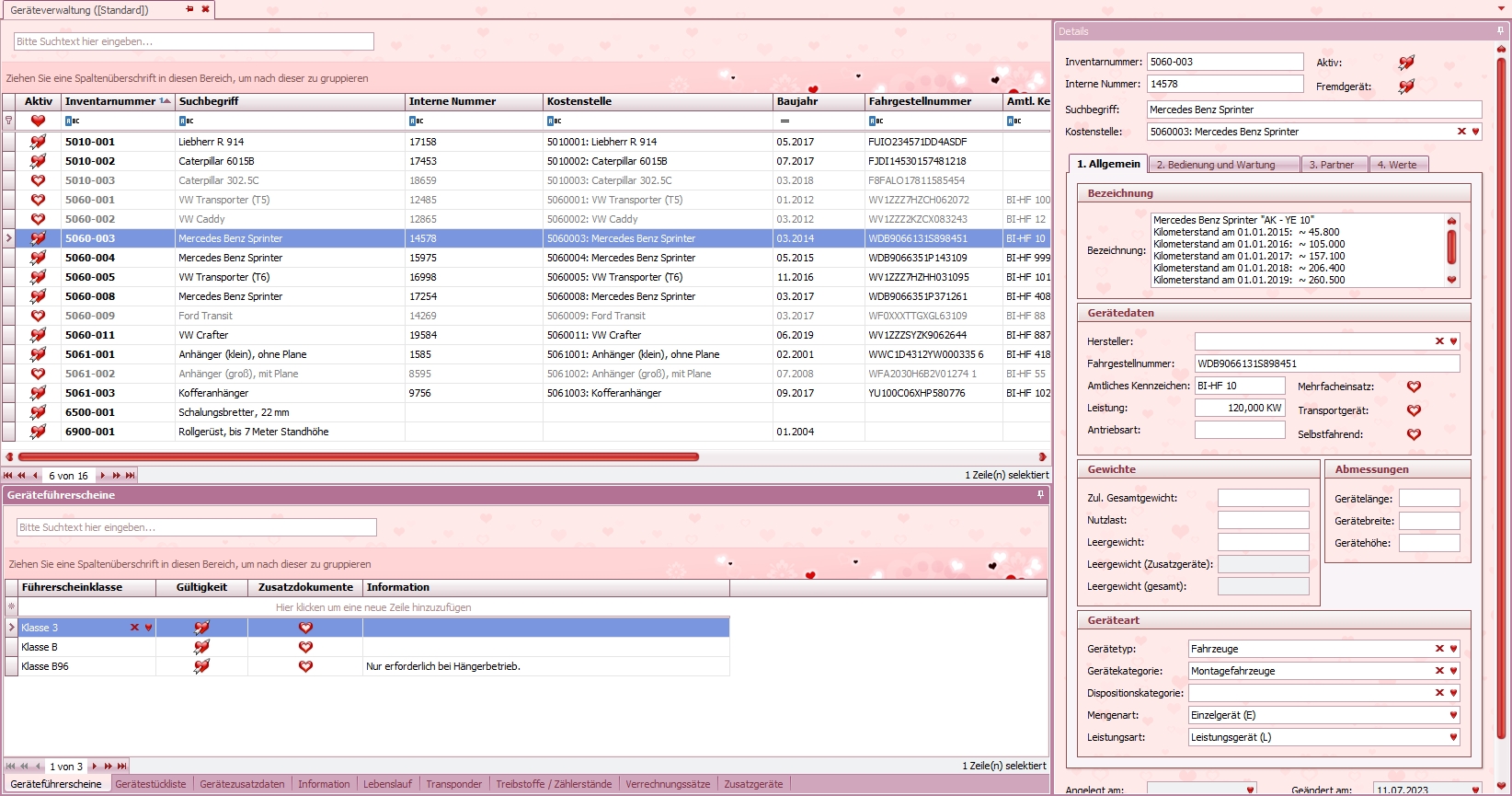Clear the Gerätetyp selection
The height and width of the screenshot is (796, 1512).
[x=1439, y=649]
